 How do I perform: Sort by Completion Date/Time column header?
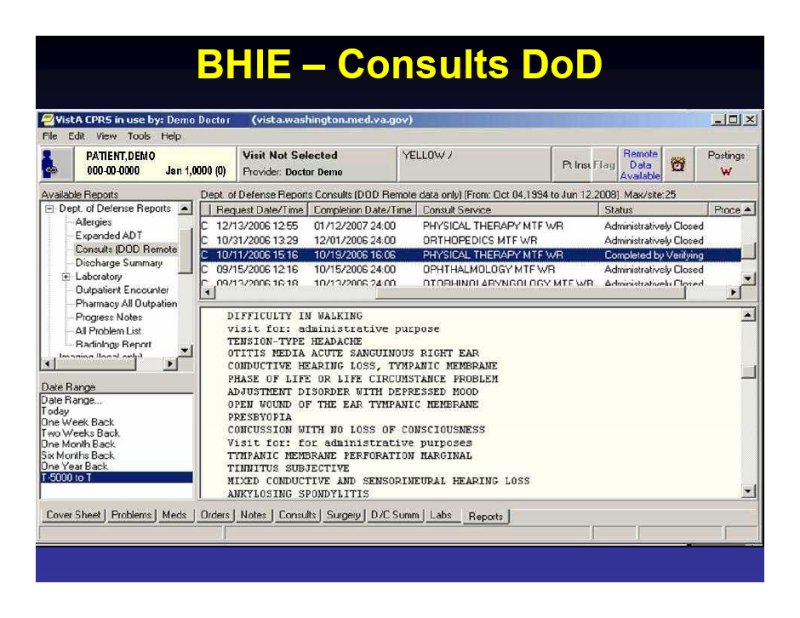coord(362,210)
